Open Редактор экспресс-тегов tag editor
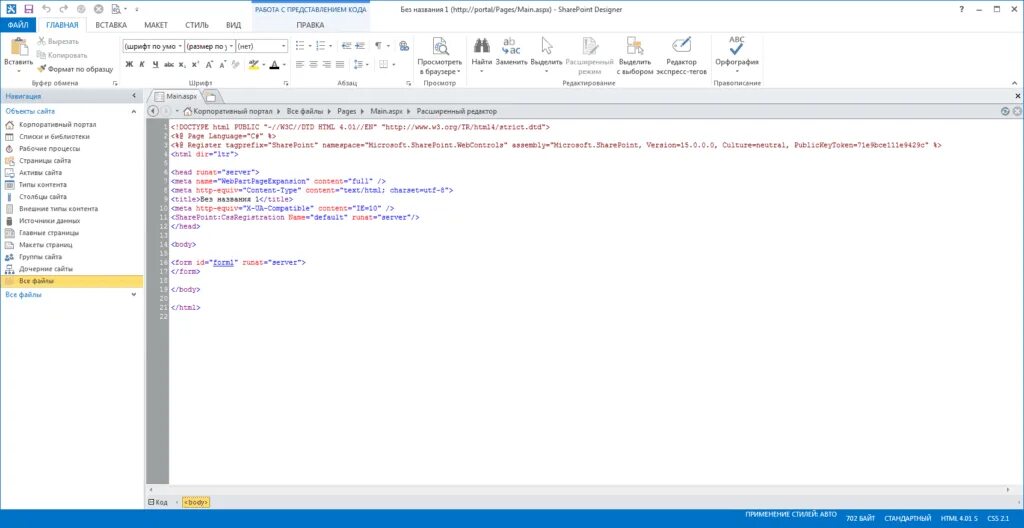The height and width of the screenshot is (528, 1024). [x=681, y=56]
